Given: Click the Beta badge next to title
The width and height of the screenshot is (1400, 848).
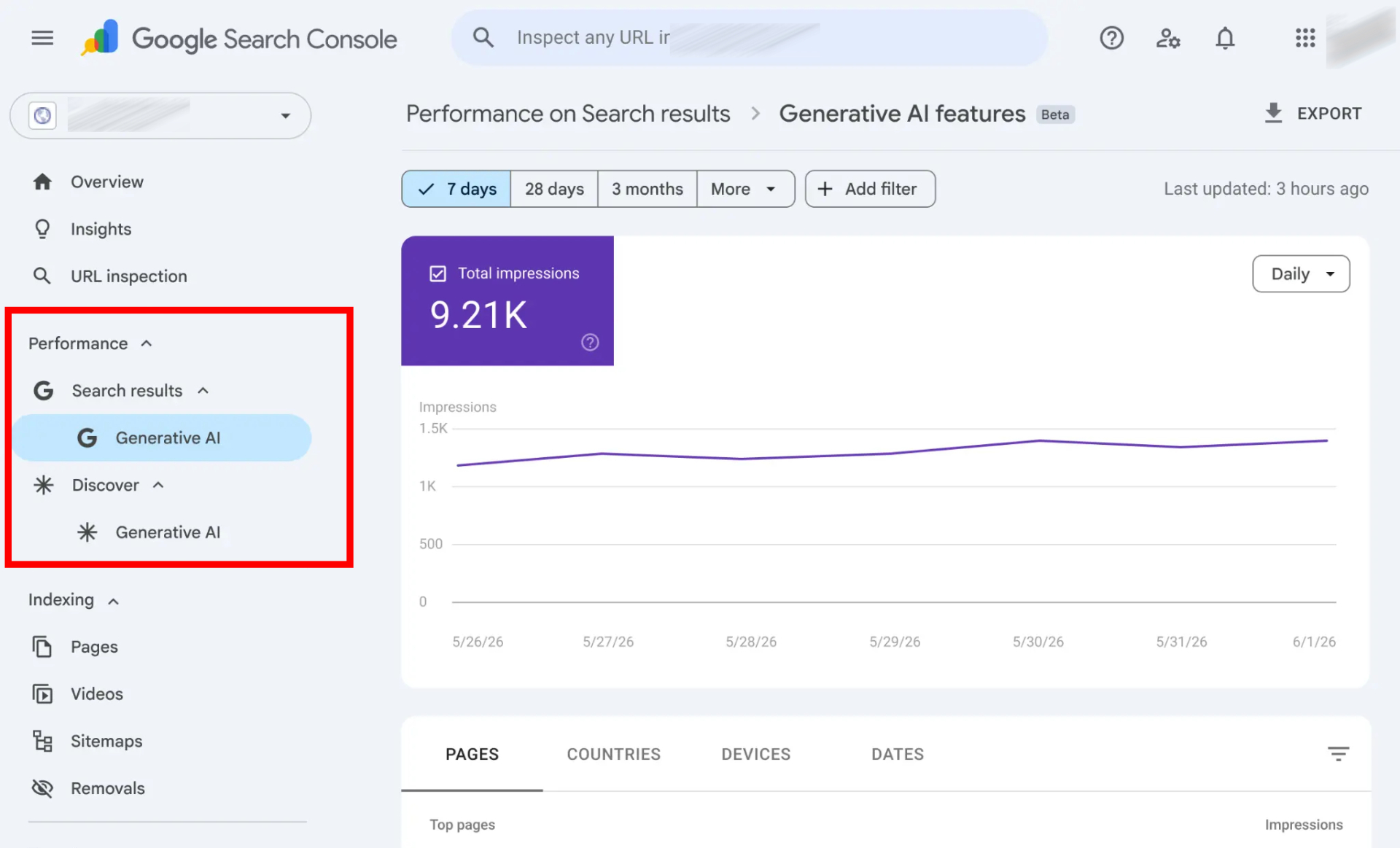Looking at the screenshot, I should click(x=1055, y=114).
